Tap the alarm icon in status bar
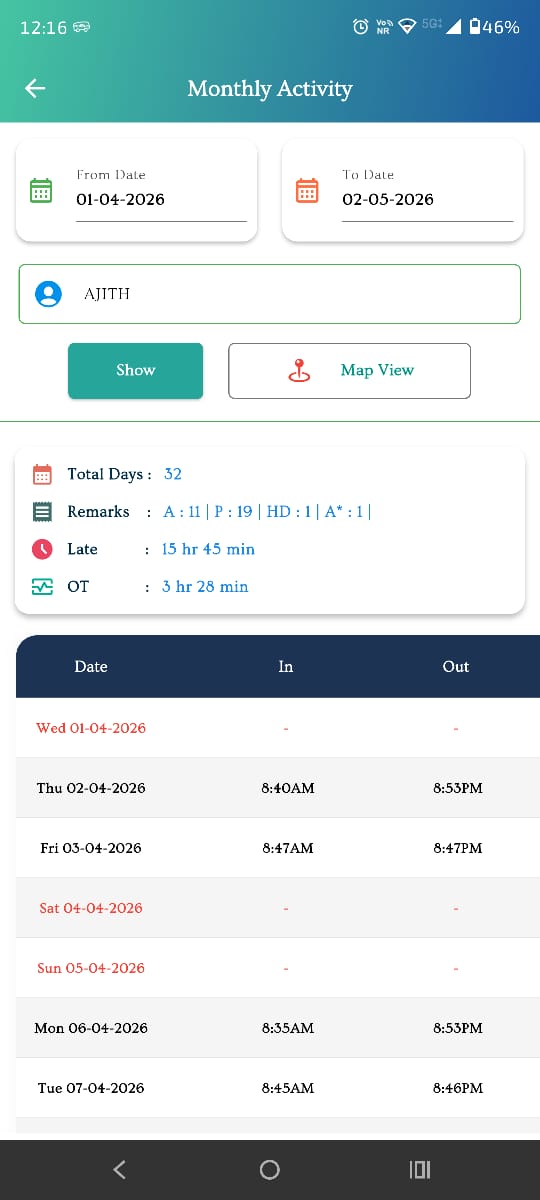This screenshot has height=1200, width=540. [361, 27]
